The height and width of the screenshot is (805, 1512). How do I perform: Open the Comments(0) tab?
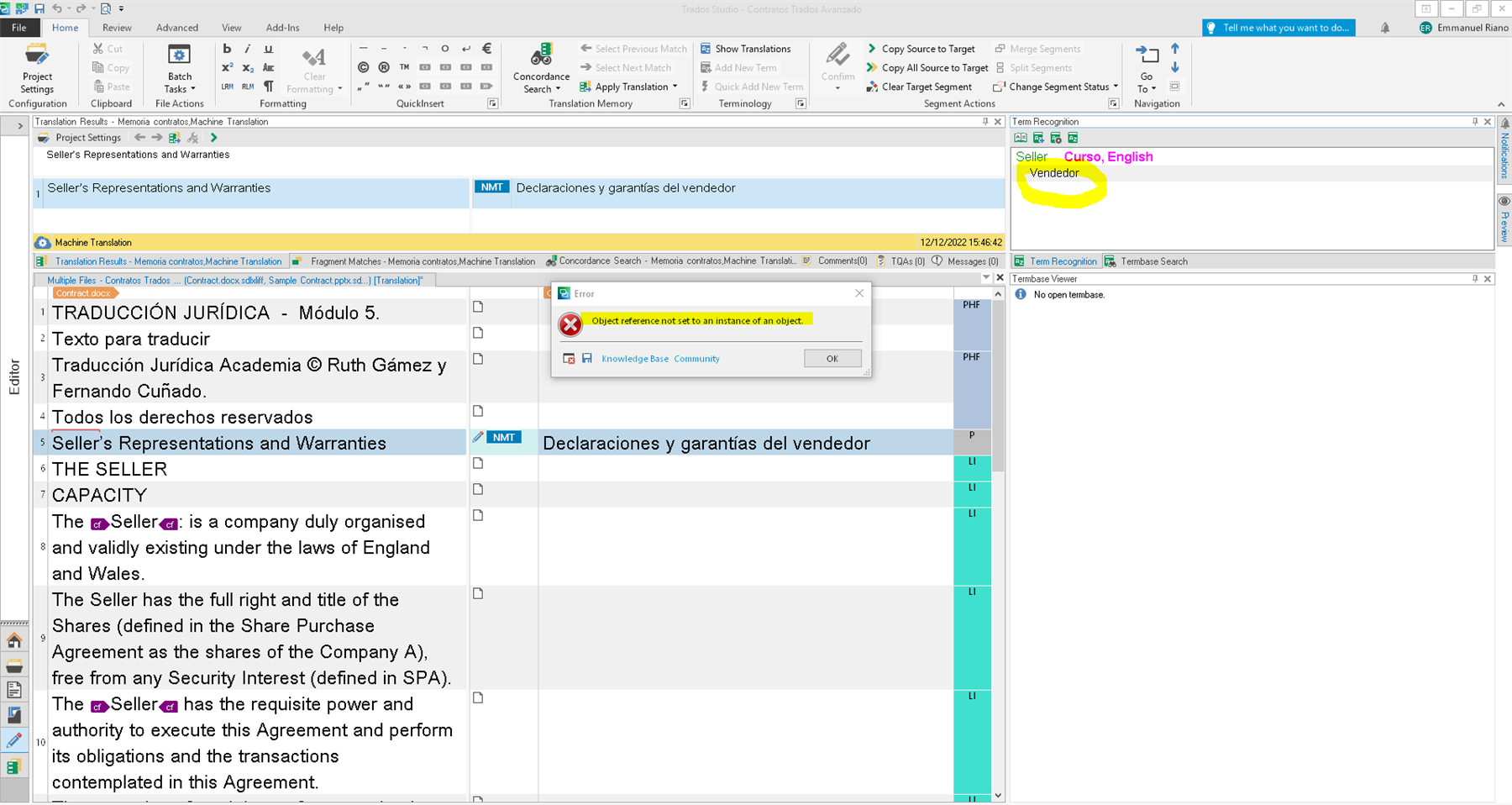835,261
